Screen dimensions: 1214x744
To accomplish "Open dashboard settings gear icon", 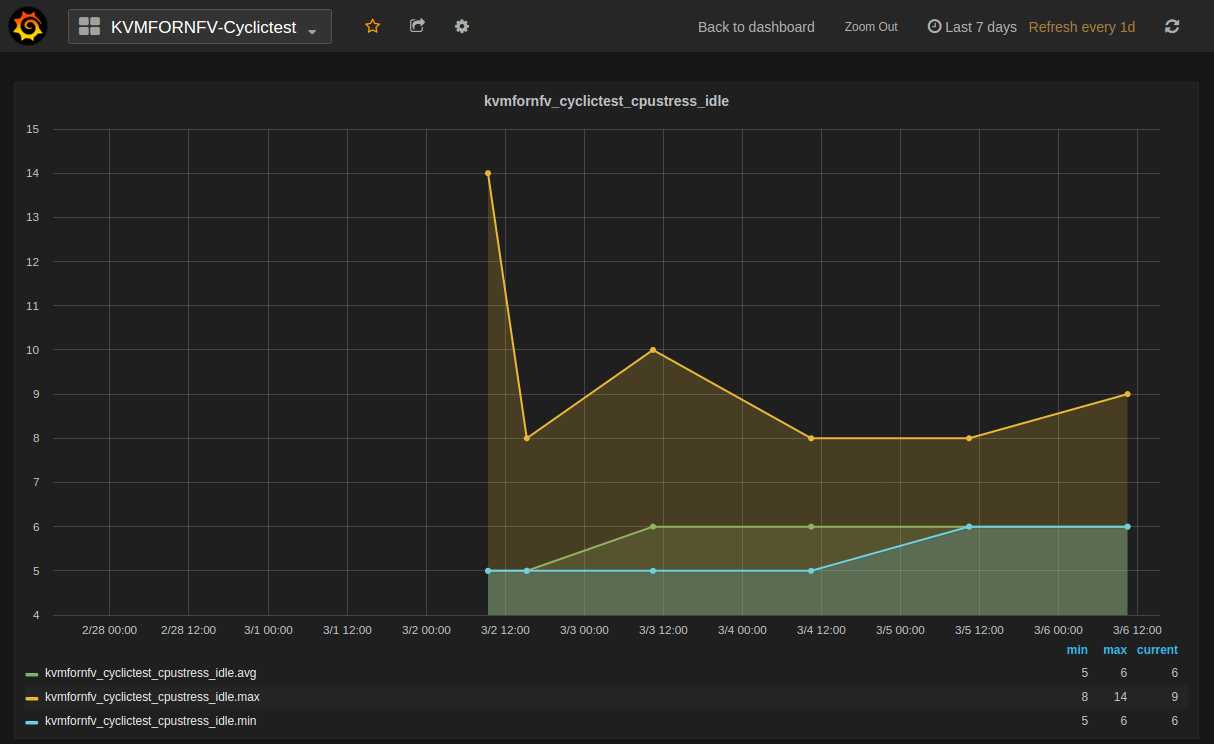I will click(x=461, y=26).
